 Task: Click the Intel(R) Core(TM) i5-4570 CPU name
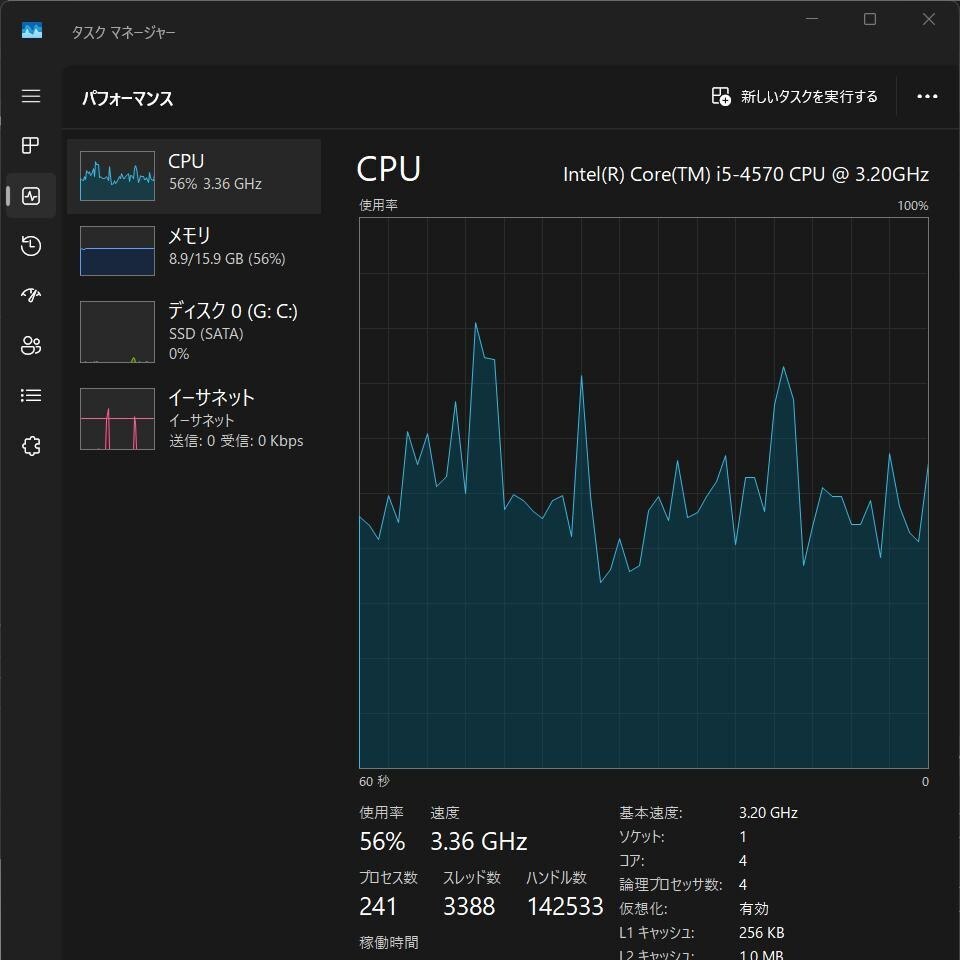746,174
